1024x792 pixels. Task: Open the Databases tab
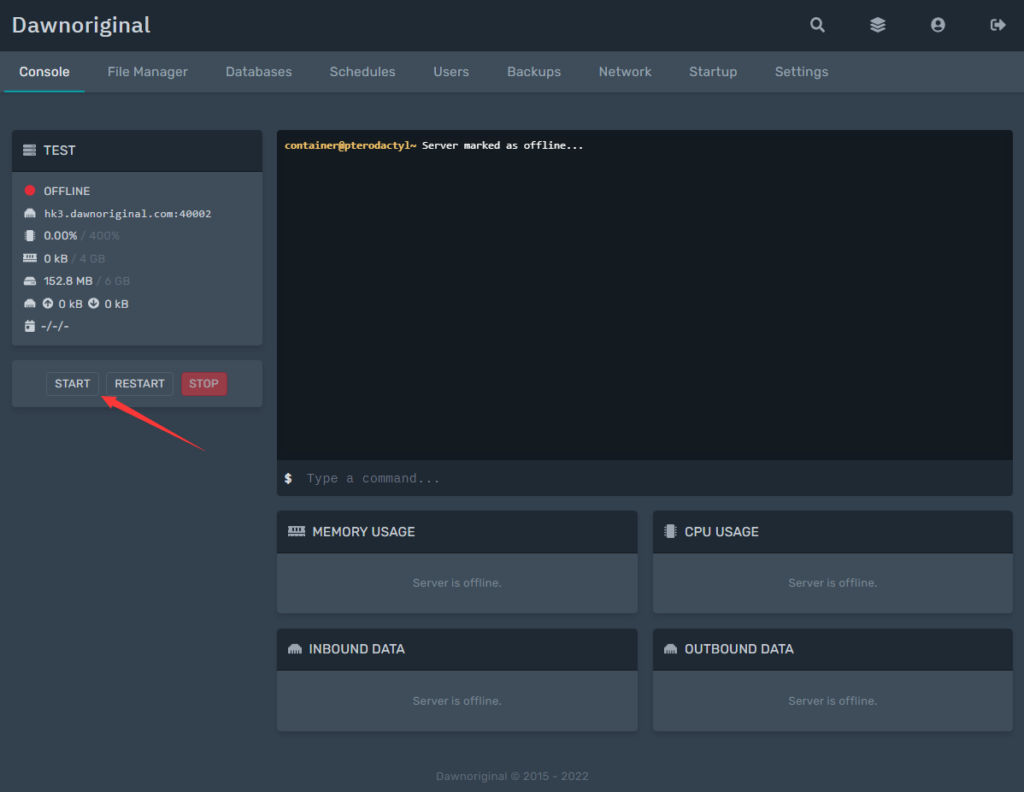(x=259, y=72)
